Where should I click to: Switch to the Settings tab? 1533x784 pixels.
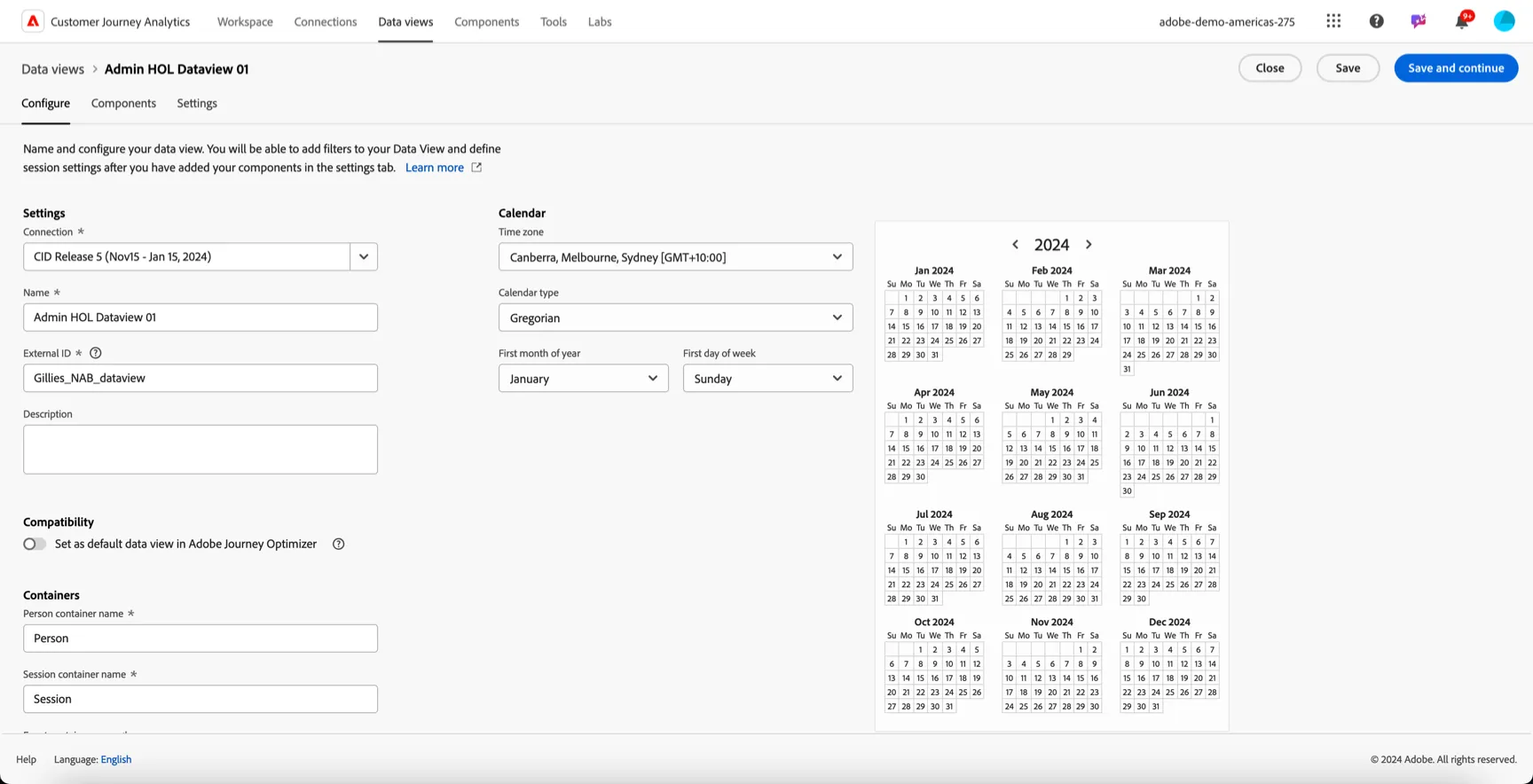[197, 103]
